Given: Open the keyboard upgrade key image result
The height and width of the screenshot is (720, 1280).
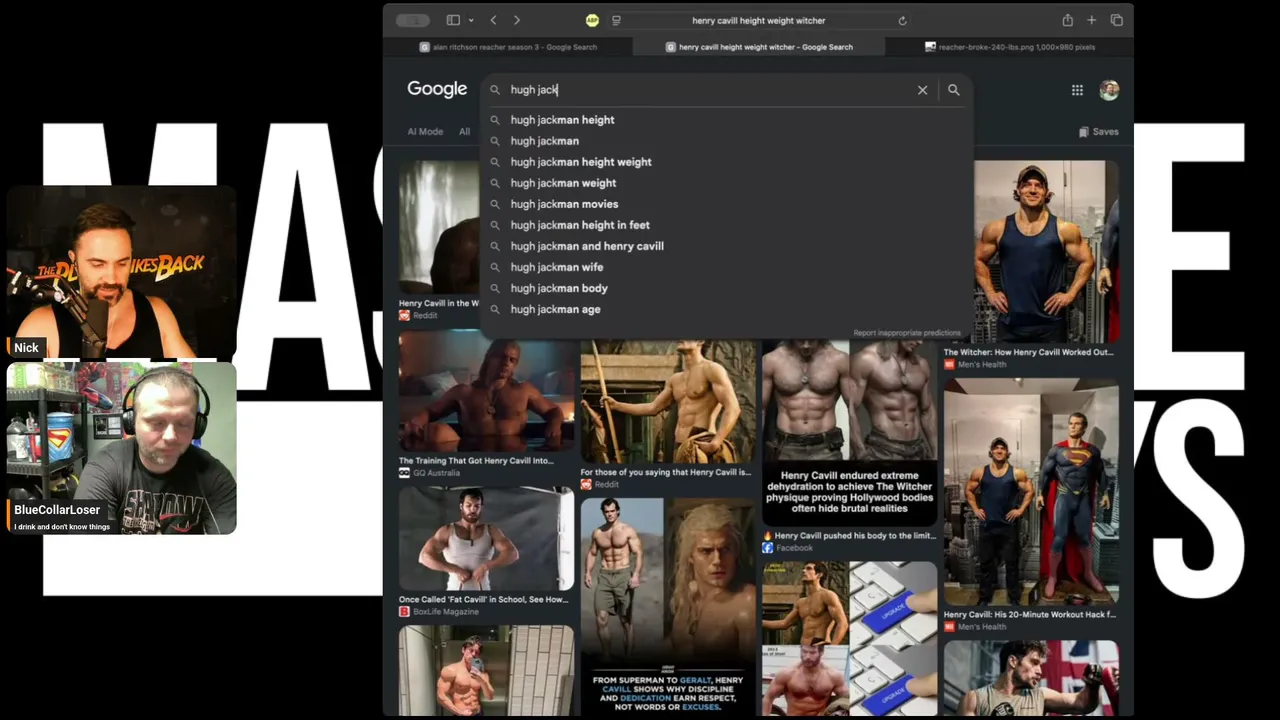Looking at the screenshot, I should [850, 638].
